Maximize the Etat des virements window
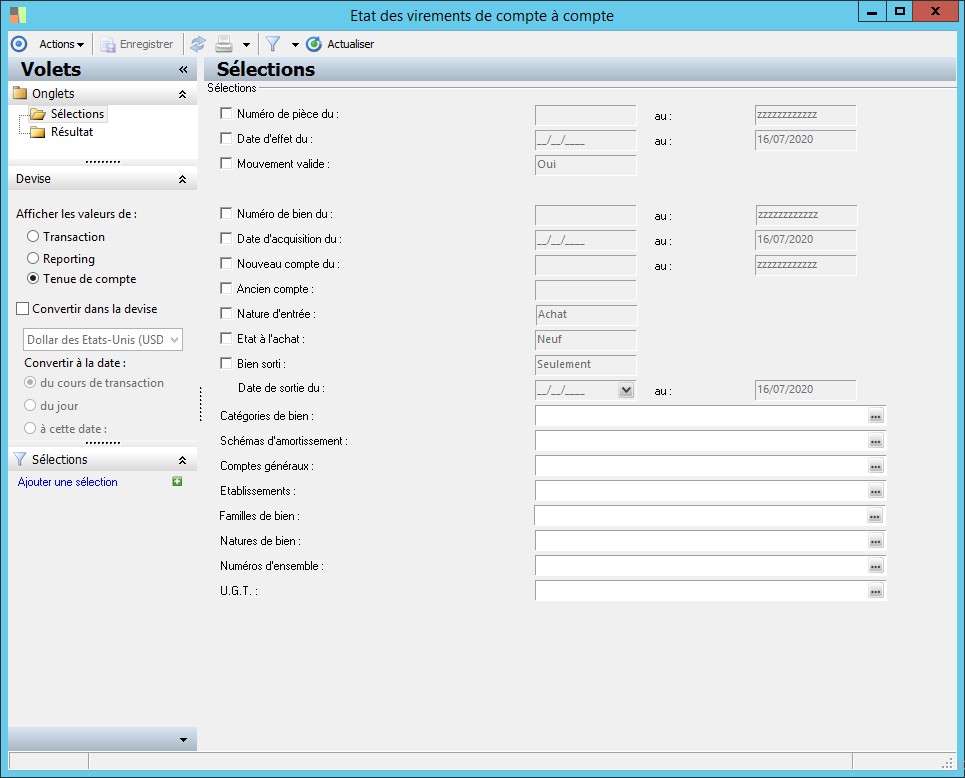 (x=899, y=12)
